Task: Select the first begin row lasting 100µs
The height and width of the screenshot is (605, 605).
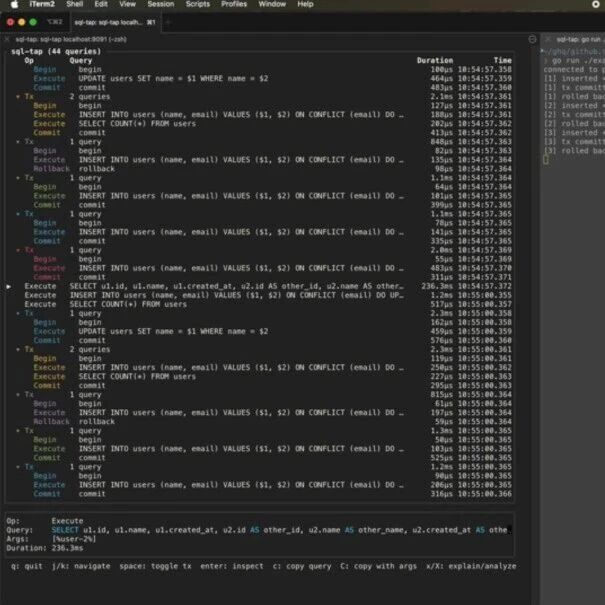Action: 261,70
